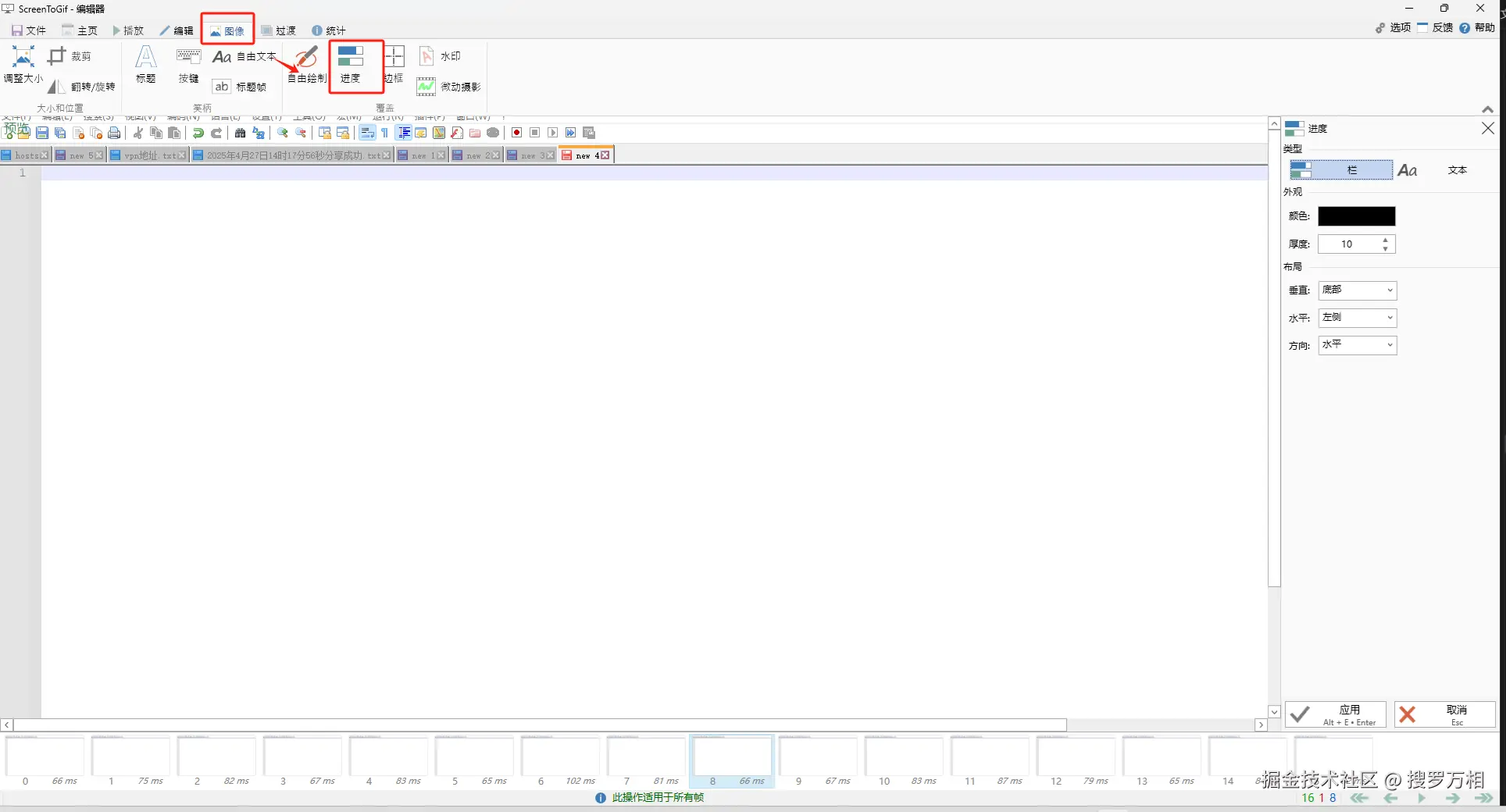Viewport: 1506px width, 812px height.
Task: Increase 厚度 thickness with the up arrow
Action: (1385, 240)
